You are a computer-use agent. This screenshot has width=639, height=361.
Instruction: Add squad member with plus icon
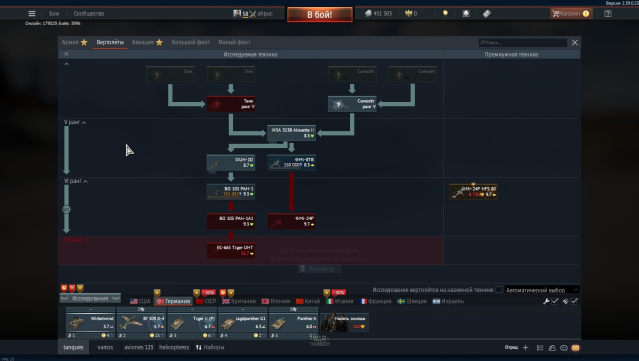[x=525, y=348]
